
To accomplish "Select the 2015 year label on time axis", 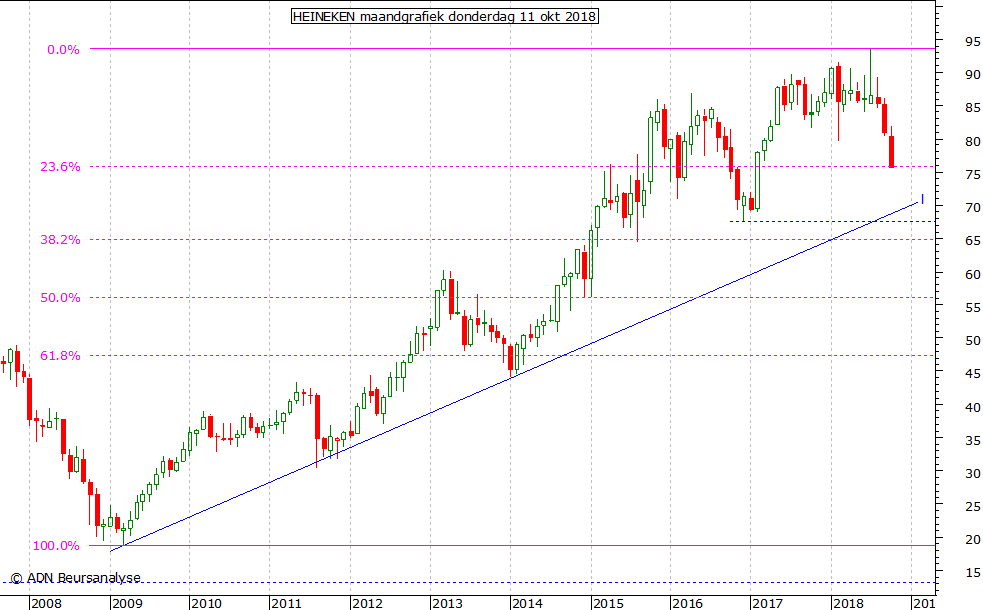I will [x=607, y=603].
